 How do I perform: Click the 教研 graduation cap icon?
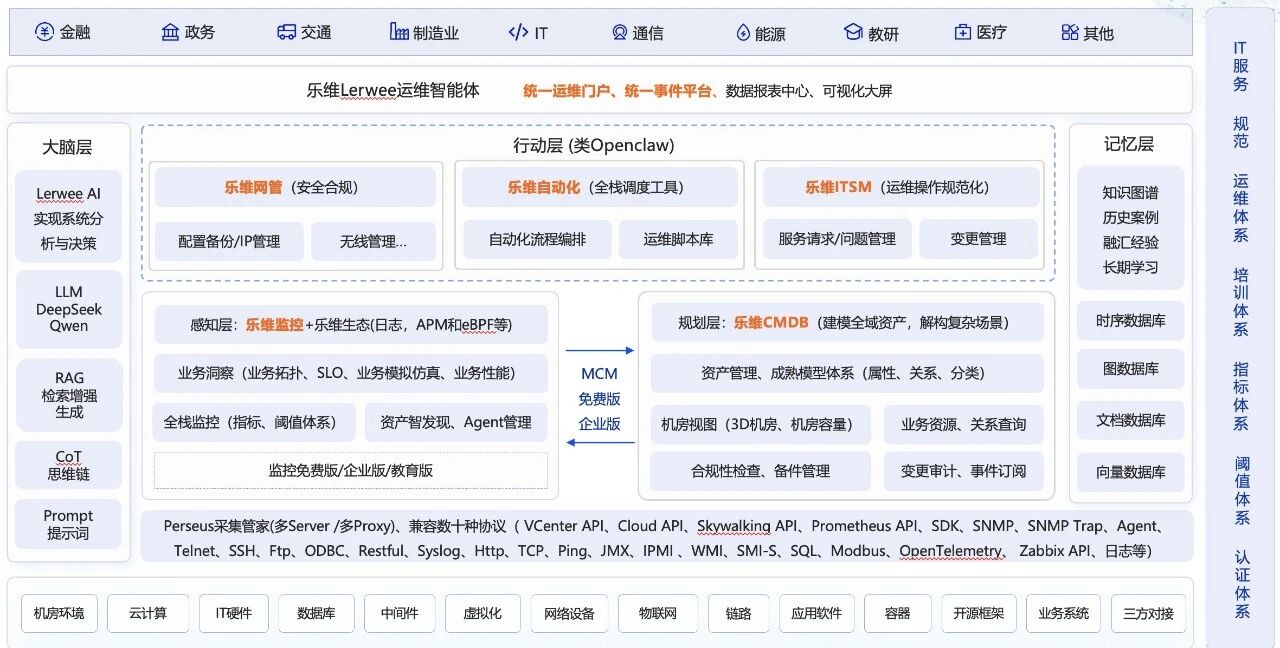tap(853, 32)
